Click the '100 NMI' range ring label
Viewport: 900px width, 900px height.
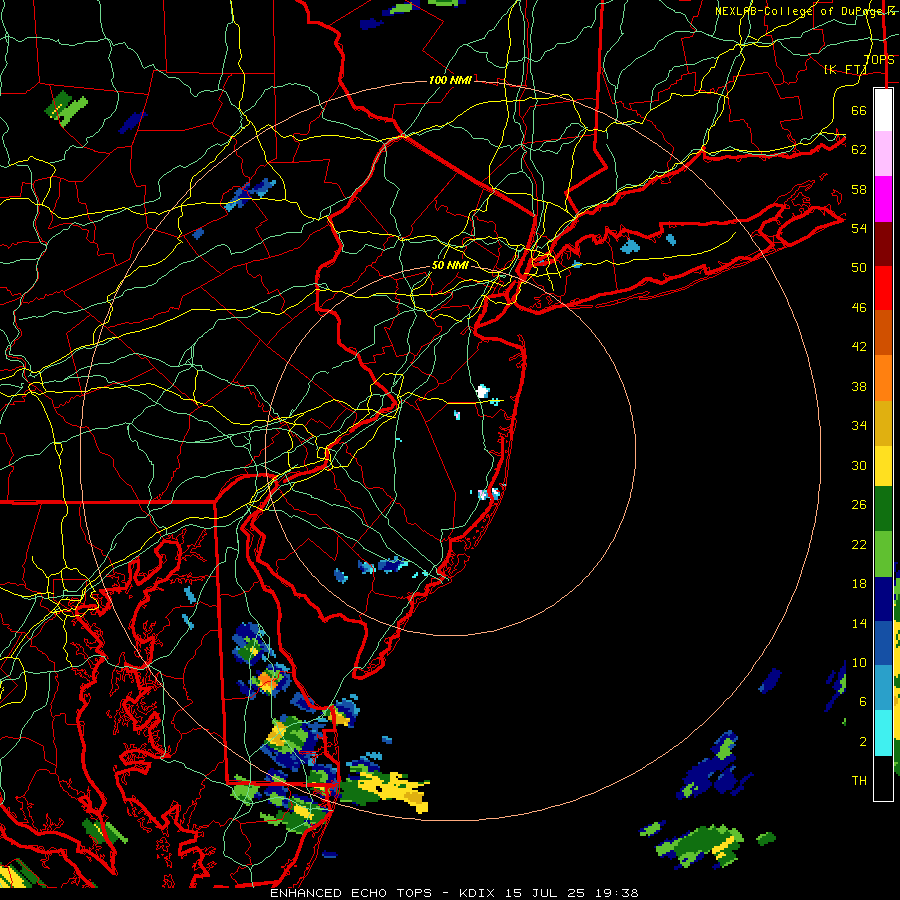[x=450, y=80]
